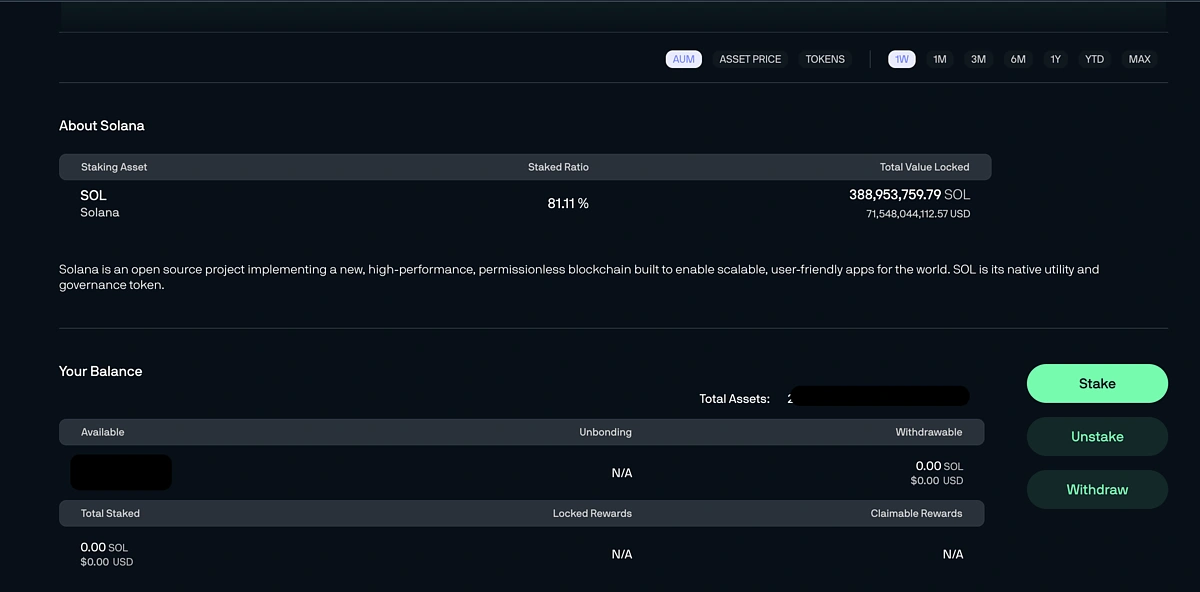Click the Unbonding column header
The height and width of the screenshot is (592, 1200).
pos(605,432)
